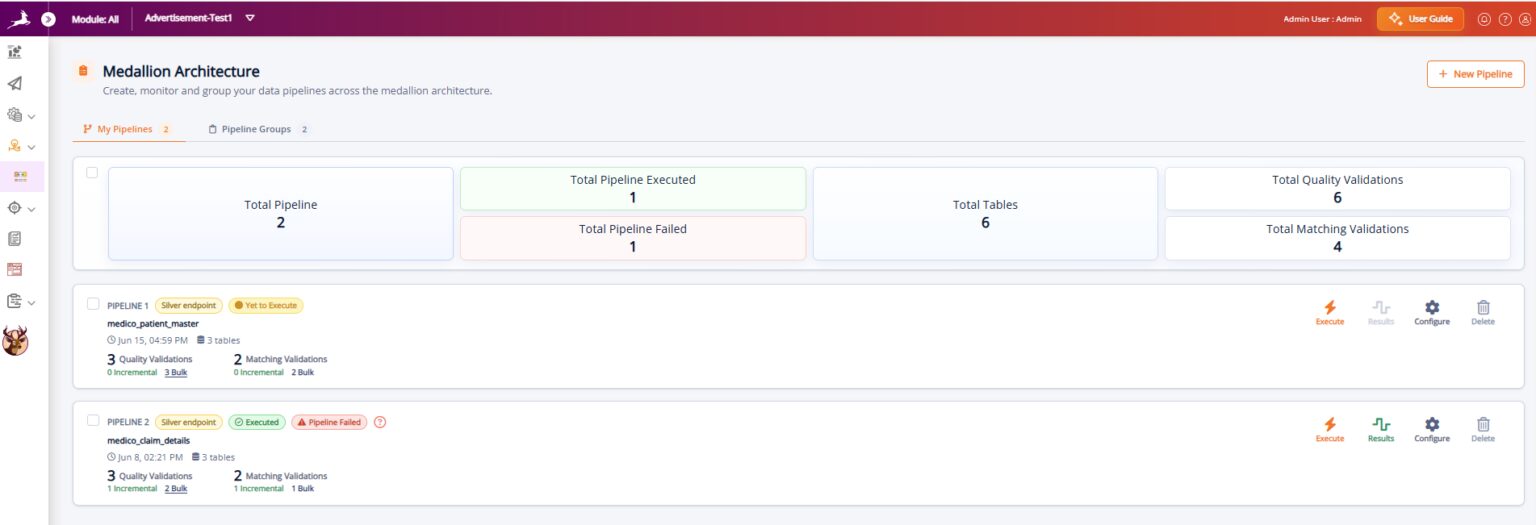The width and height of the screenshot is (1536, 525).
Task: Click 1 Bulk under Pipeline 2 Matching Validations
Action: pyautogui.click(x=303, y=489)
